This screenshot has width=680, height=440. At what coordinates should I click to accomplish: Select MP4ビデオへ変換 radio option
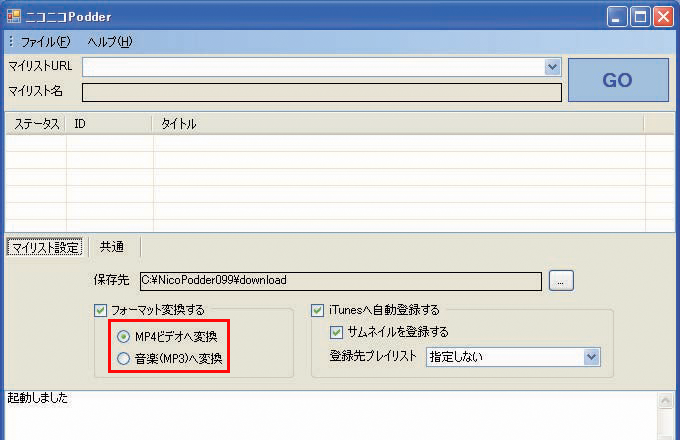click(x=124, y=336)
